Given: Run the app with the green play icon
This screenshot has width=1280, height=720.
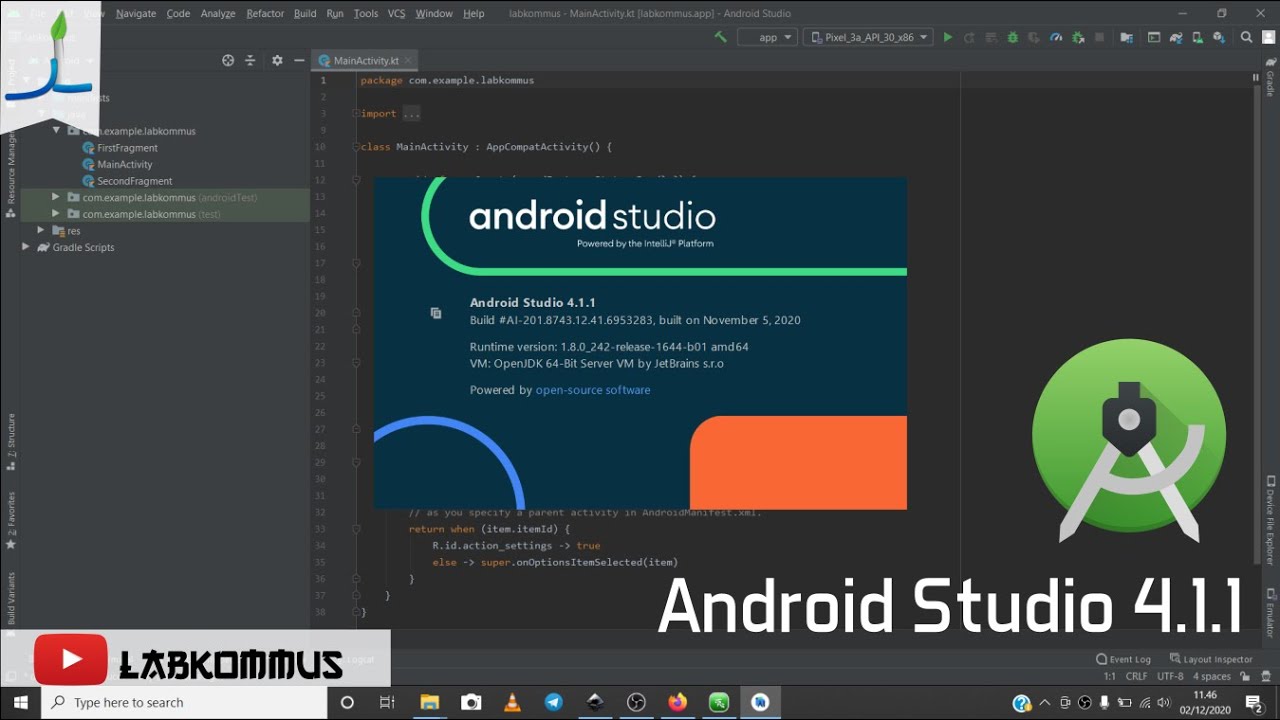Looking at the screenshot, I should pos(948,37).
